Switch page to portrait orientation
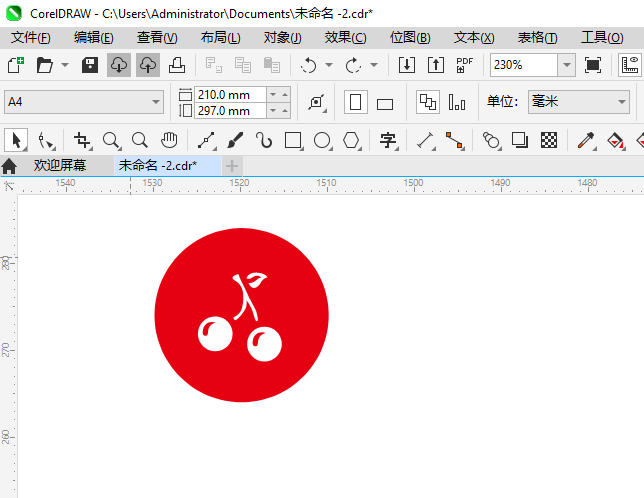644x498 pixels. pyautogui.click(x=356, y=102)
